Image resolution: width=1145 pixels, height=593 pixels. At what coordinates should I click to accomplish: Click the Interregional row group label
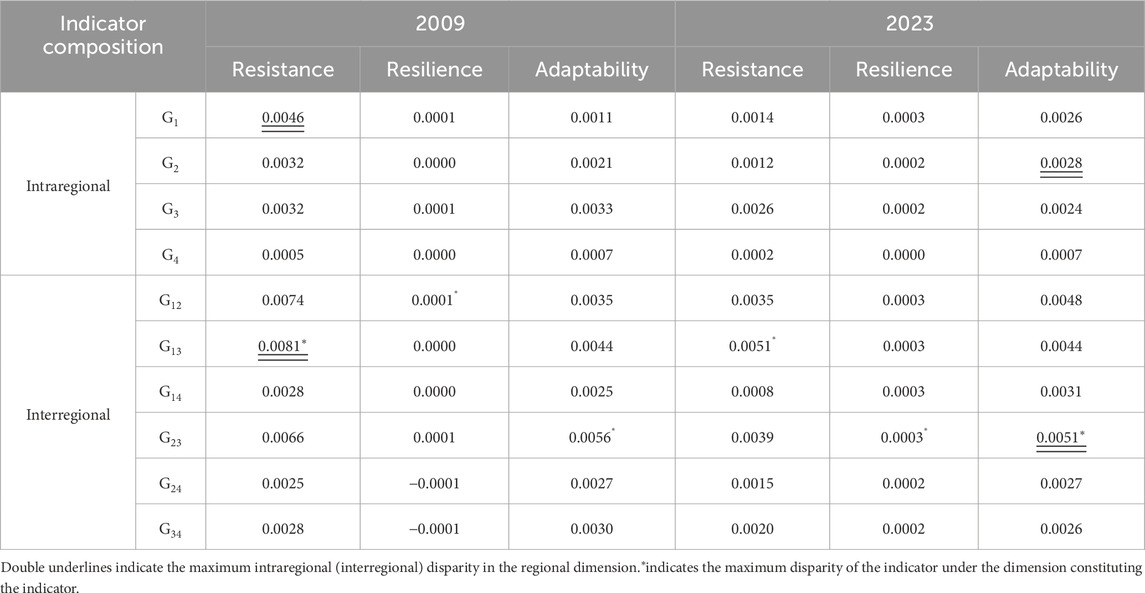point(68,415)
